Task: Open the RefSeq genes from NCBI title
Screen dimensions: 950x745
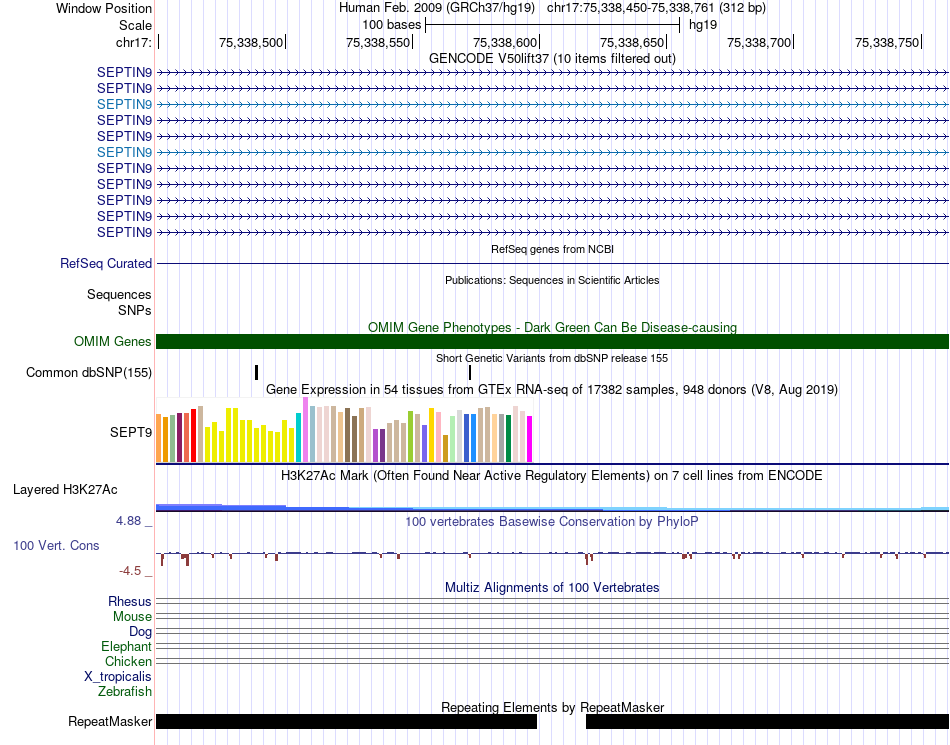Action: click(x=552, y=249)
